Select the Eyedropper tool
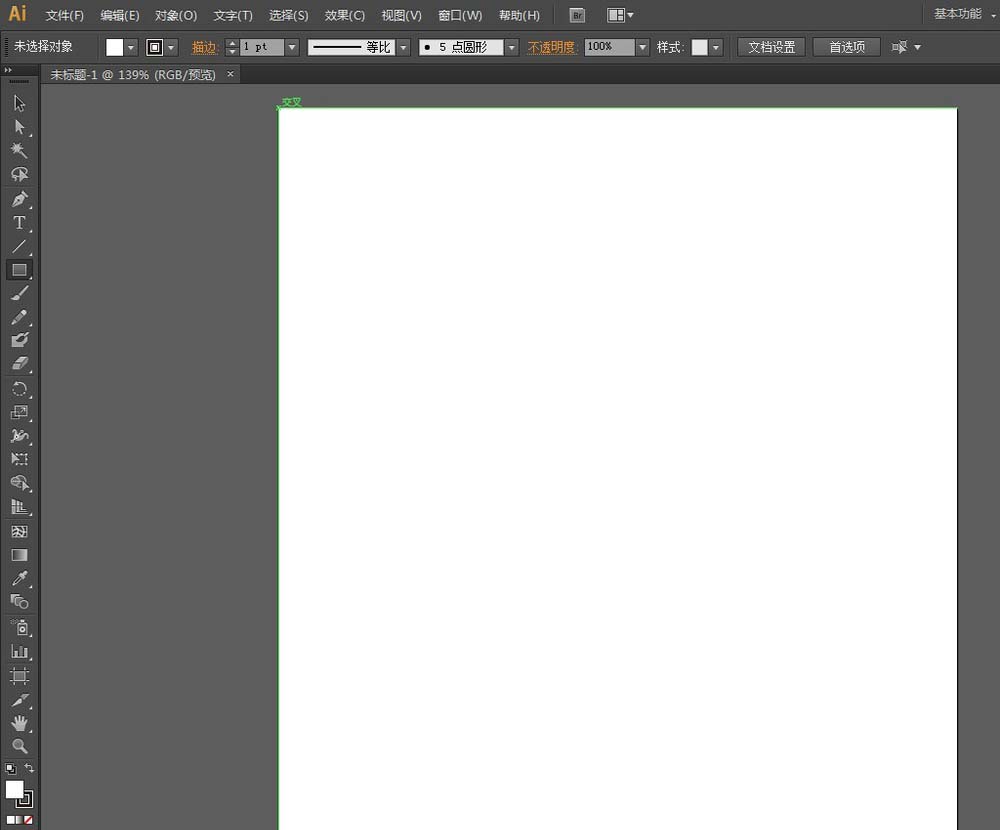Viewport: 1000px width, 830px height. pos(19,578)
